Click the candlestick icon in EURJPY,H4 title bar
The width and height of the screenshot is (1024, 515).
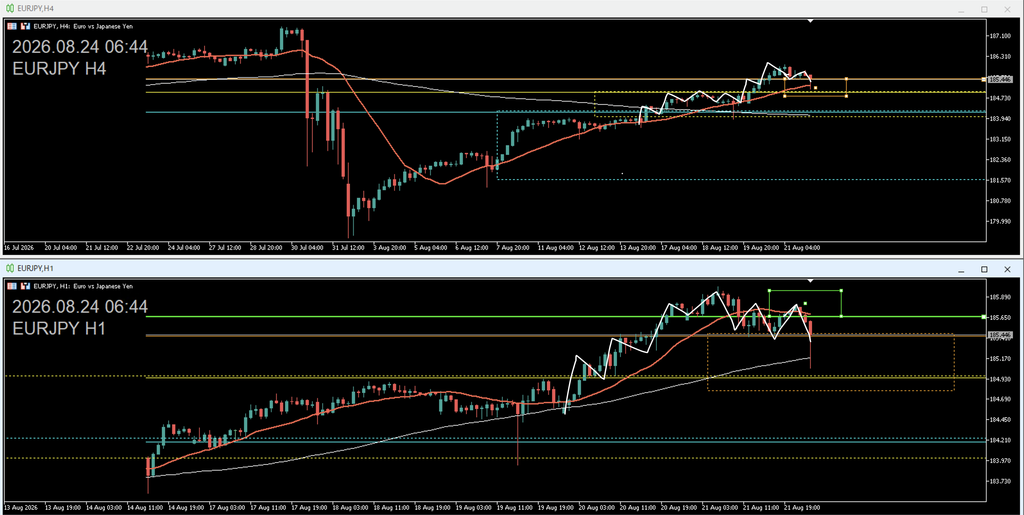click(10, 8)
